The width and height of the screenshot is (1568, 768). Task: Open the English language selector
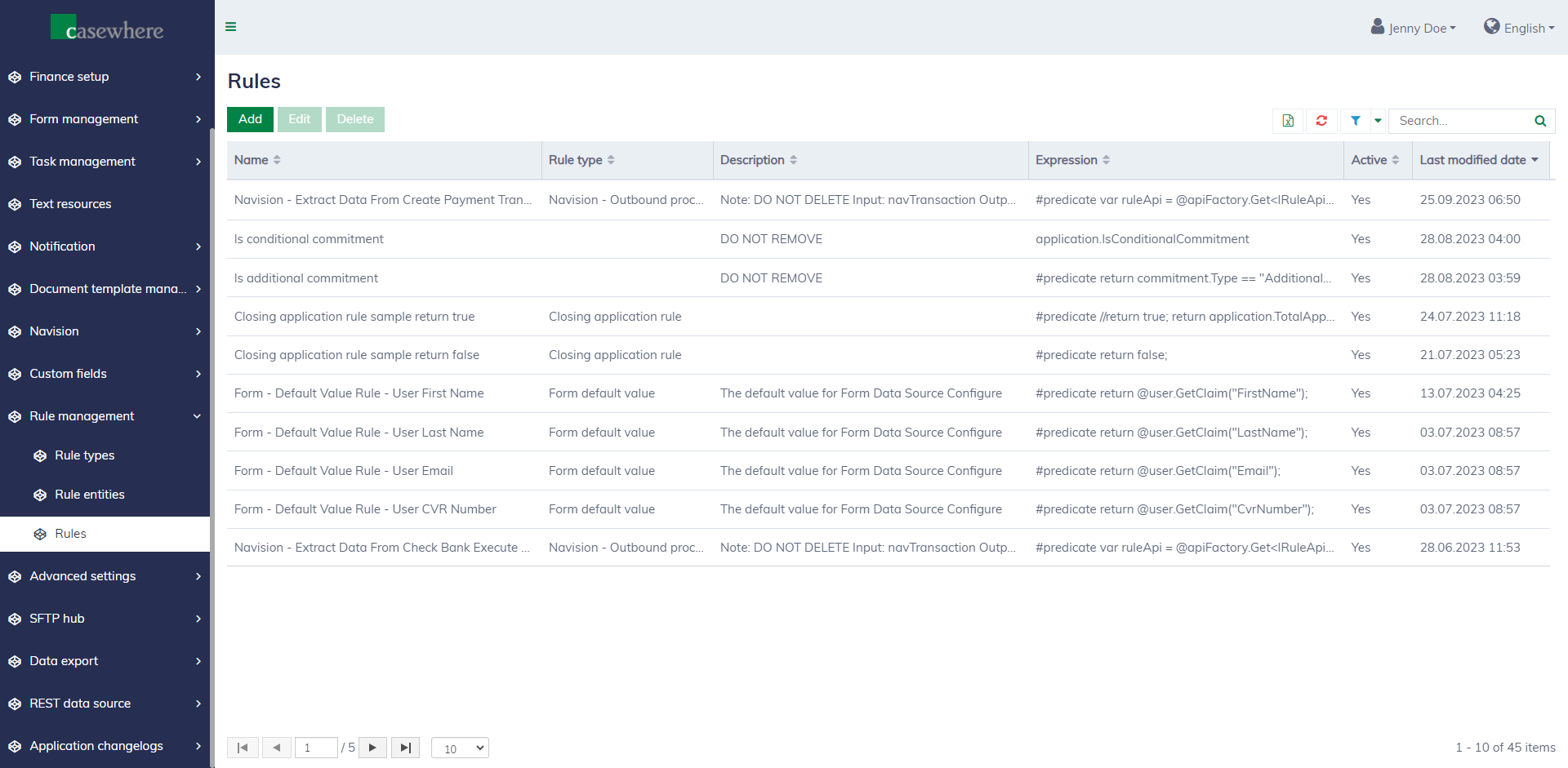tap(1519, 28)
